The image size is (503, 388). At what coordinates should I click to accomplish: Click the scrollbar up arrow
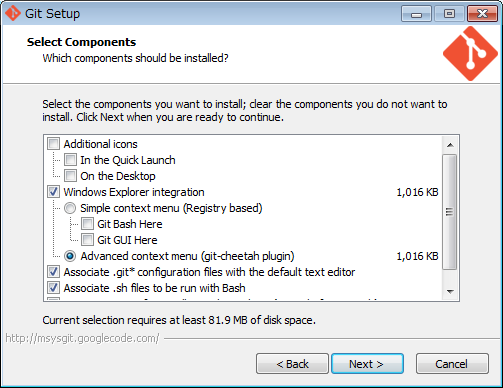click(x=450, y=145)
